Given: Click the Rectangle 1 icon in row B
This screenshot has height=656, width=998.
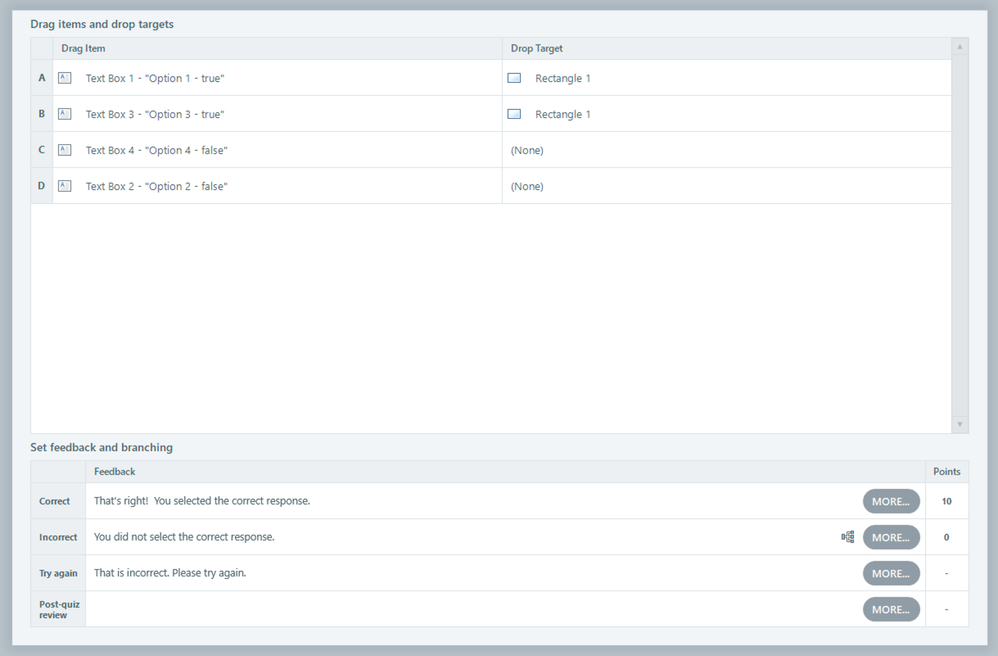Looking at the screenshot, I should (x=514, y=115).
